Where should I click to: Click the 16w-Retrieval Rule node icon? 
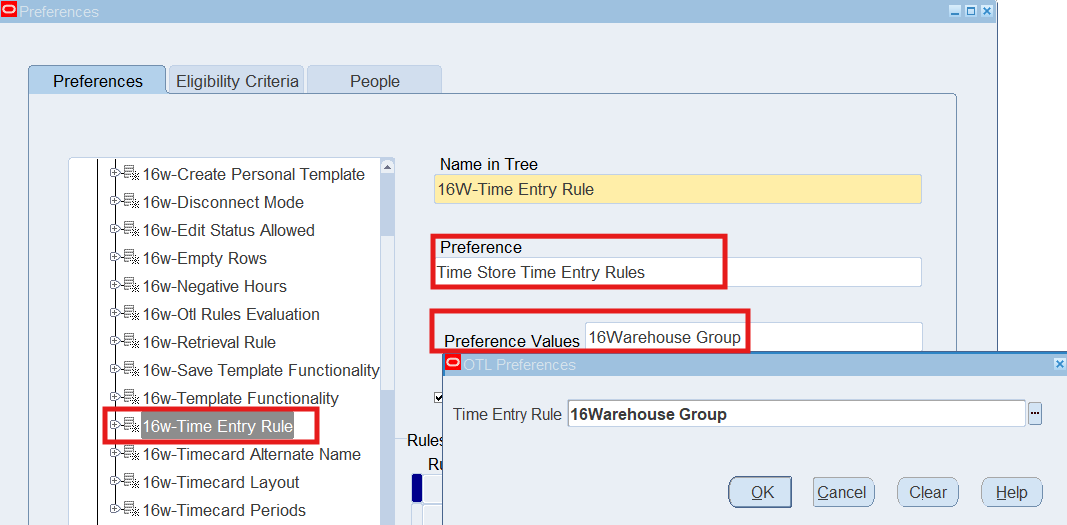coord(131,342)
